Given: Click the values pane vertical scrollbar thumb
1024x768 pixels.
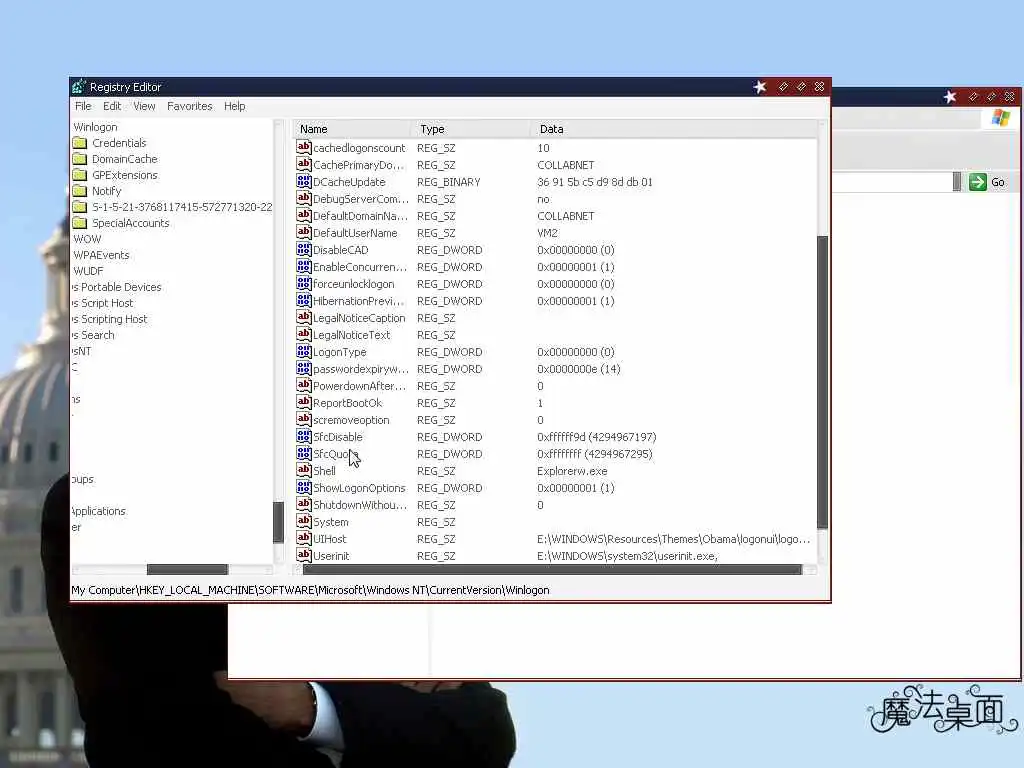Looking at the screenshot, I should [x=822, y=382].
